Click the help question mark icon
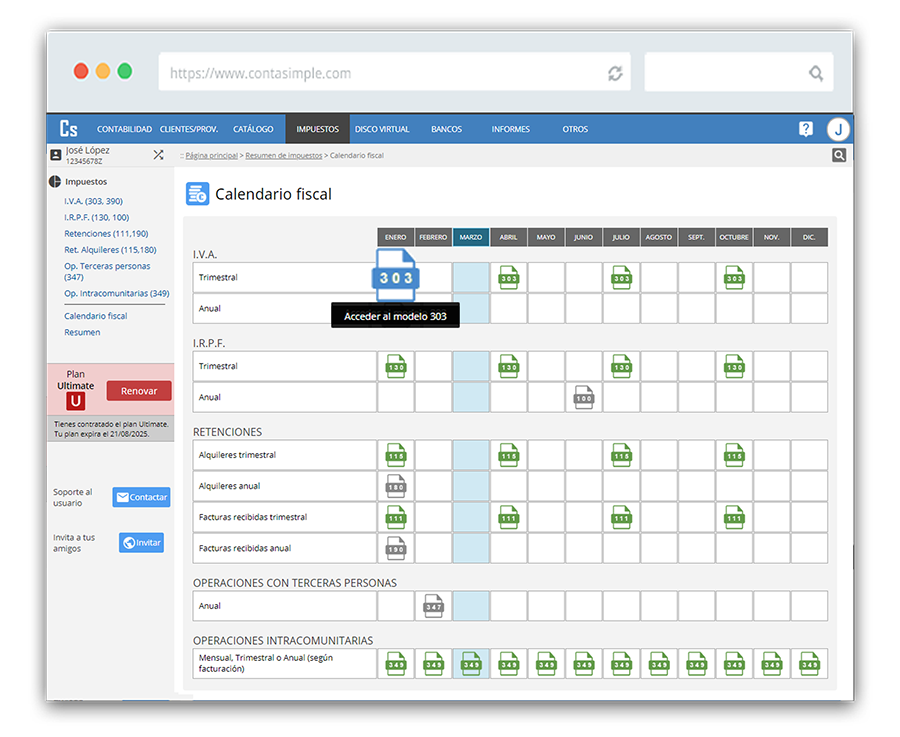The image size is (900, 737). pyautogui.click(x=806, y=129)
